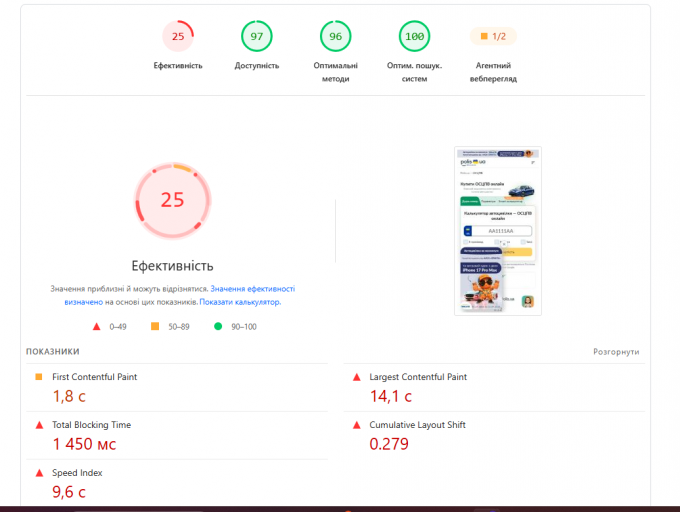Click the 1,8 с FCP value
The image size is (680, 512).
[x=69, y=396]
